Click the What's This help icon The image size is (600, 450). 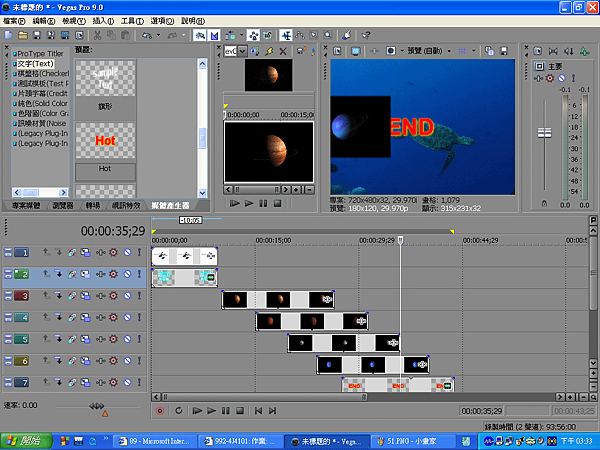pos(366,36)
